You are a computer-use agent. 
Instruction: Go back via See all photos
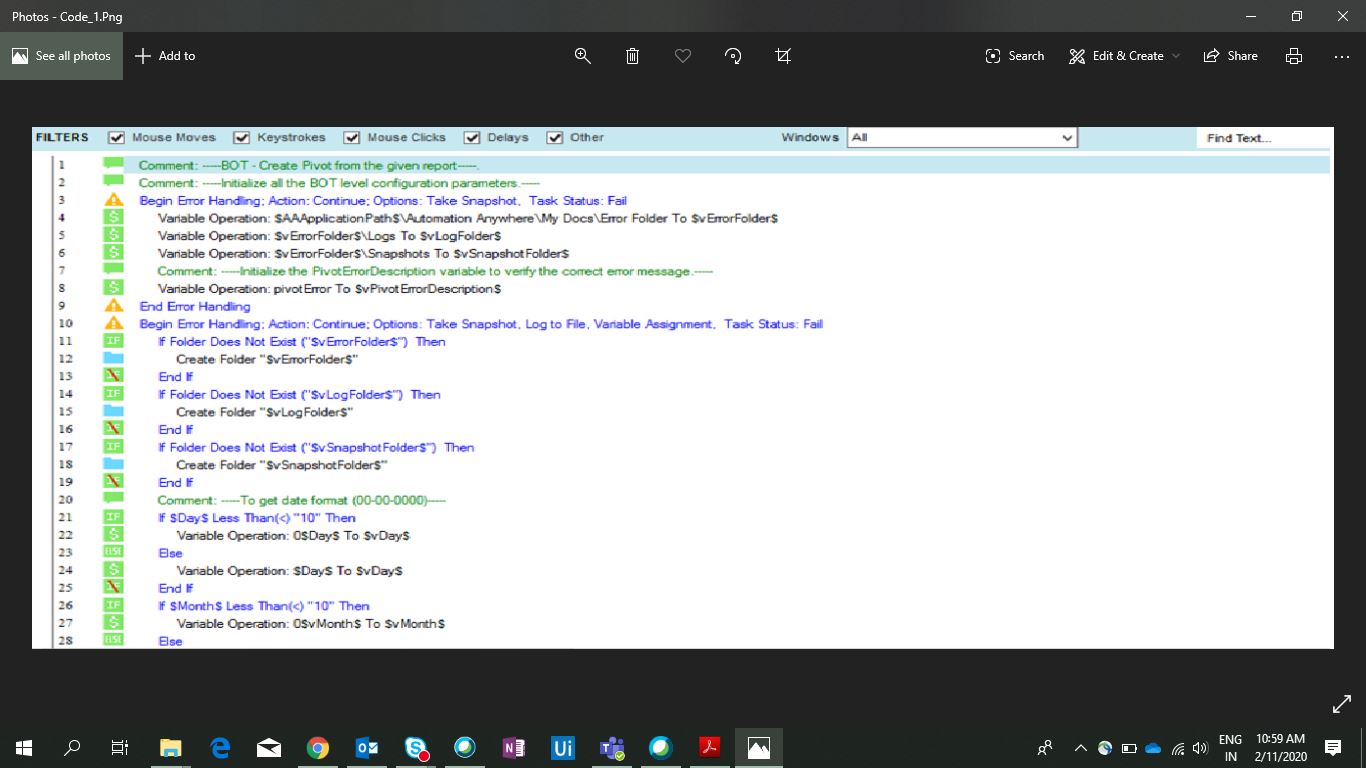pyautogui.click(x=61, y=56)
